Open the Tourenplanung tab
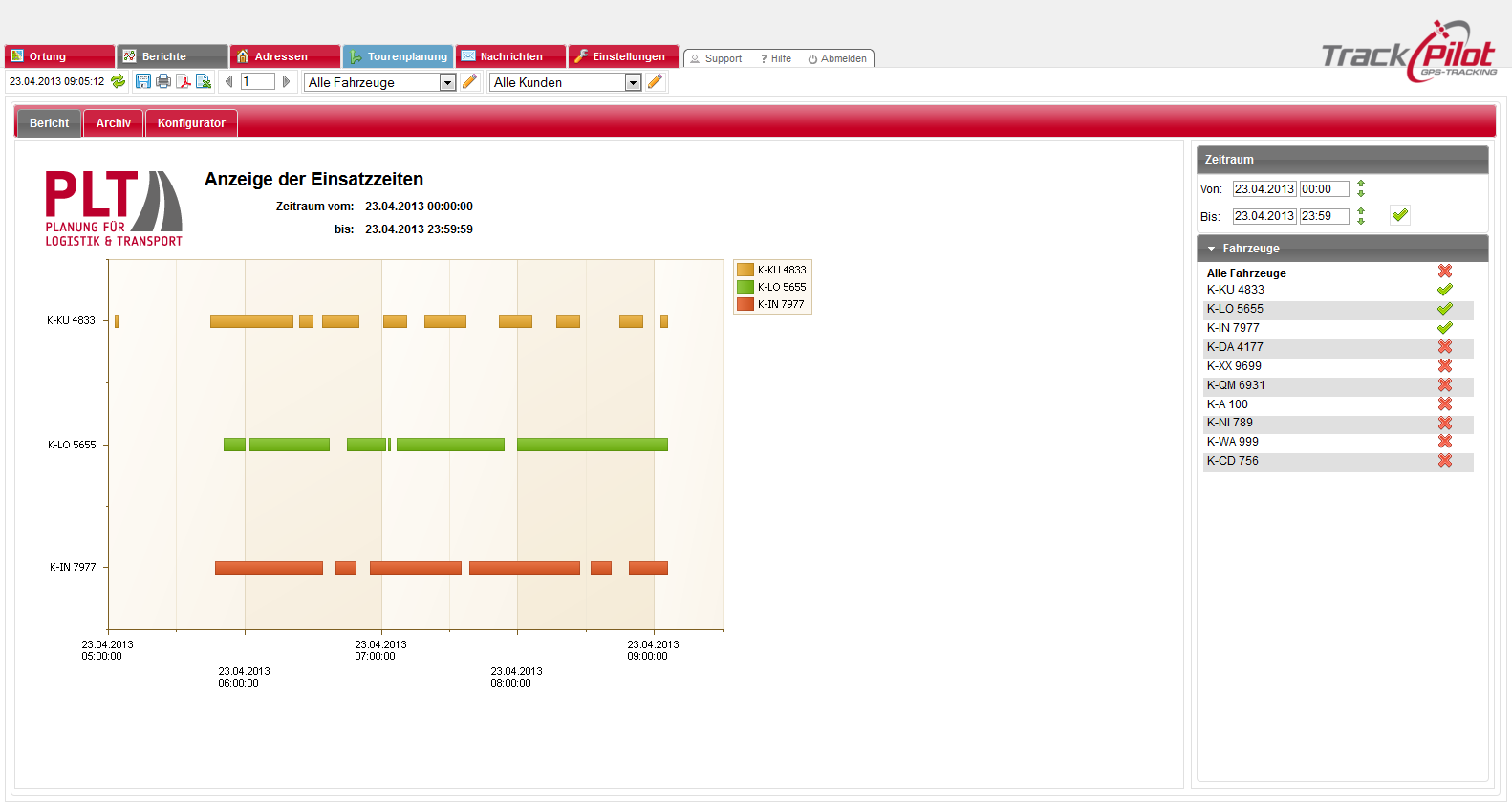The height and width of the screenshot is (807, 1512). [398, 56]
